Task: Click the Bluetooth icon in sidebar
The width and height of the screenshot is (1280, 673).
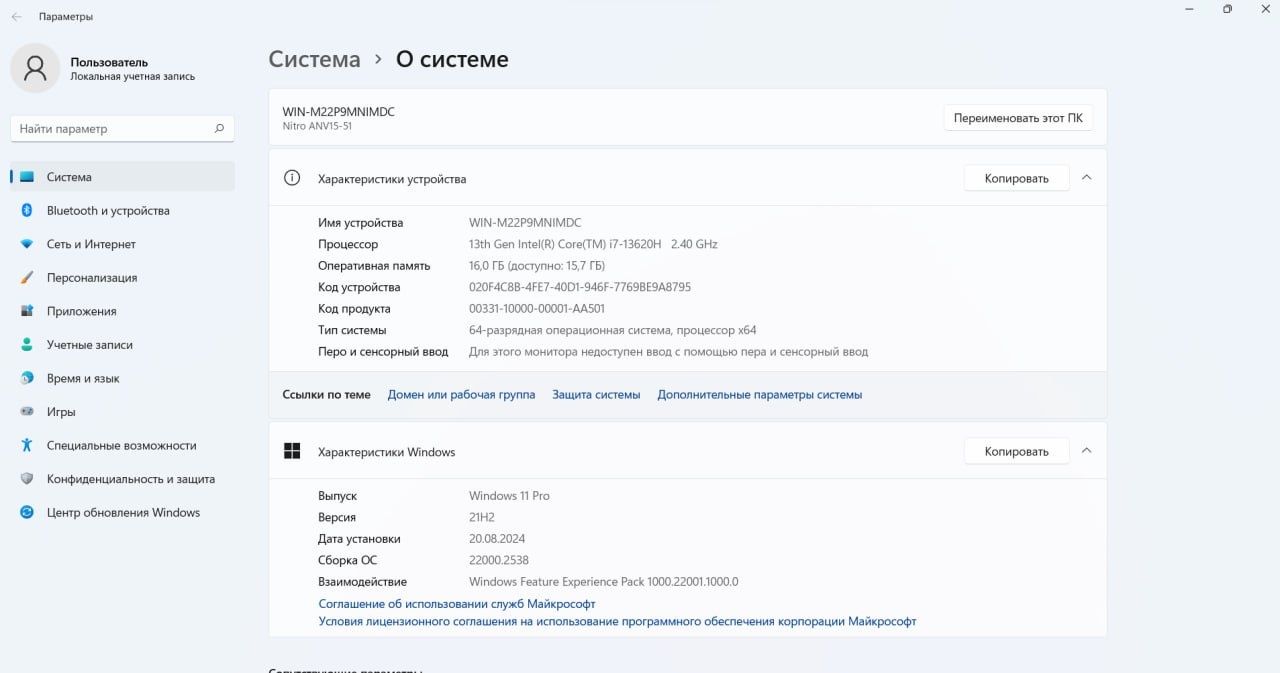Action: point(27,210)
